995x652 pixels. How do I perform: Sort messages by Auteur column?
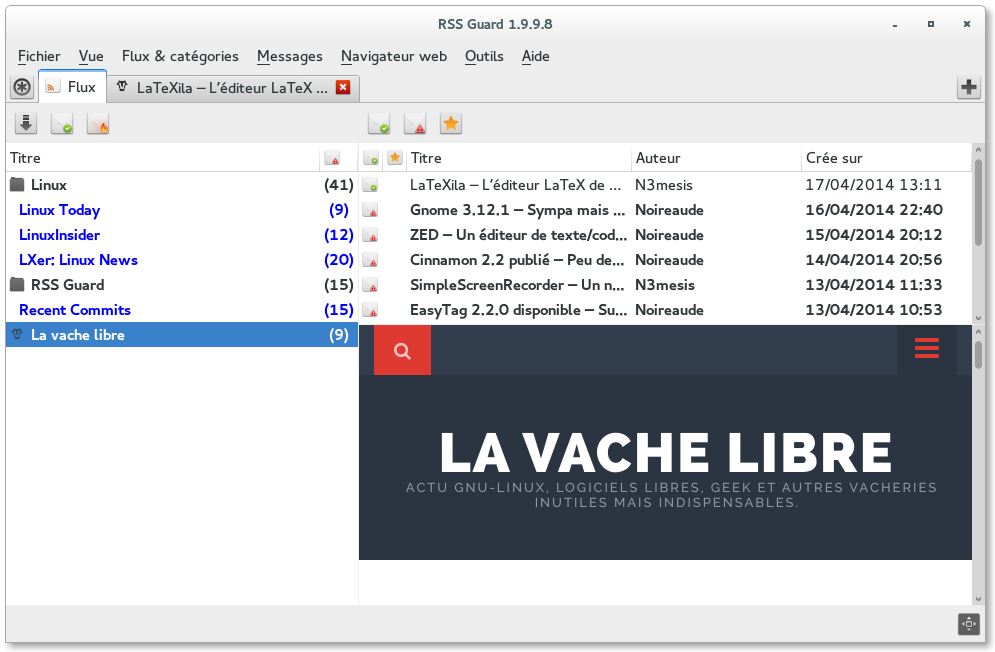[x=716, y=157]
